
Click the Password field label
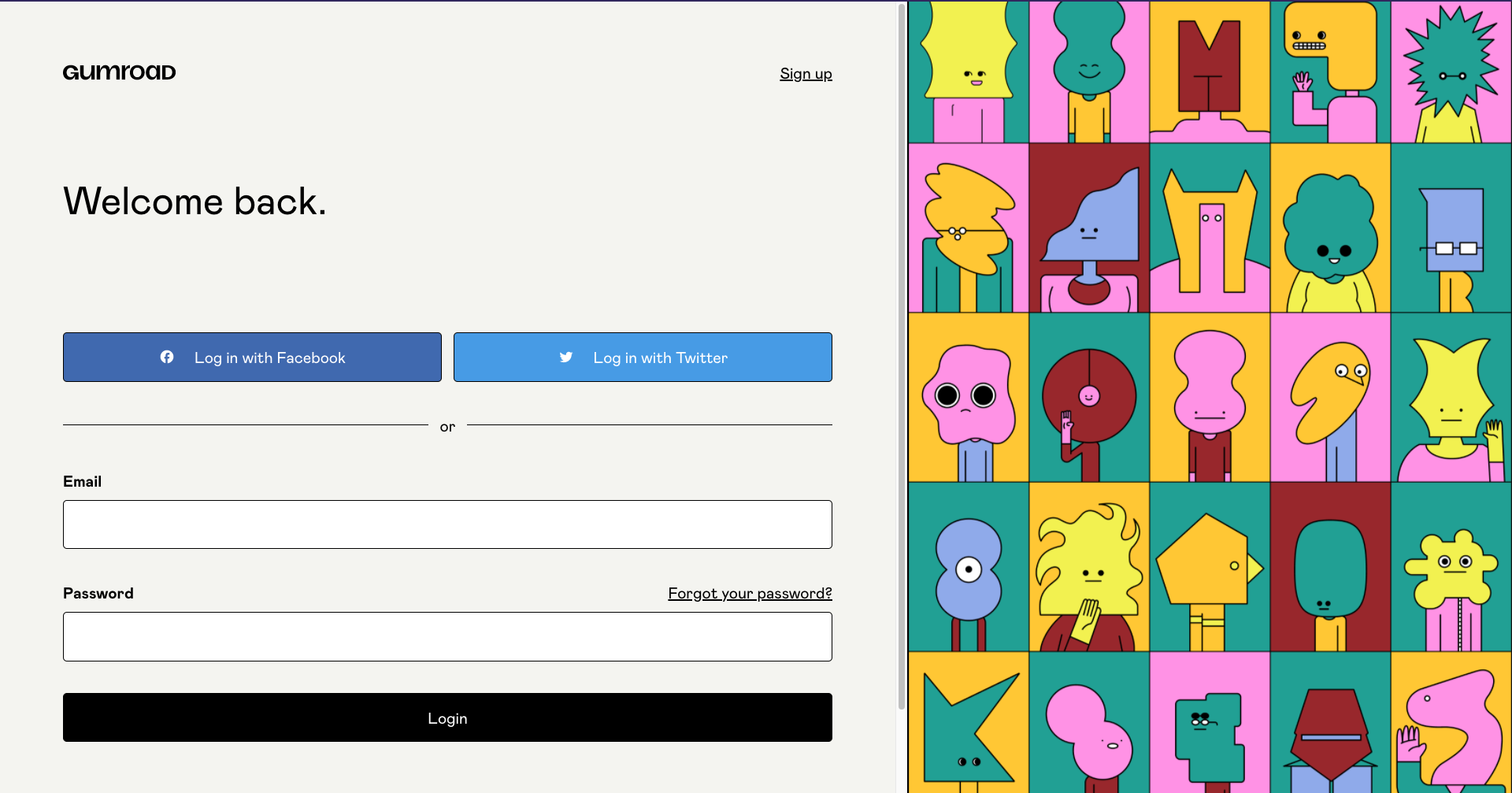(x=98, y=593)
